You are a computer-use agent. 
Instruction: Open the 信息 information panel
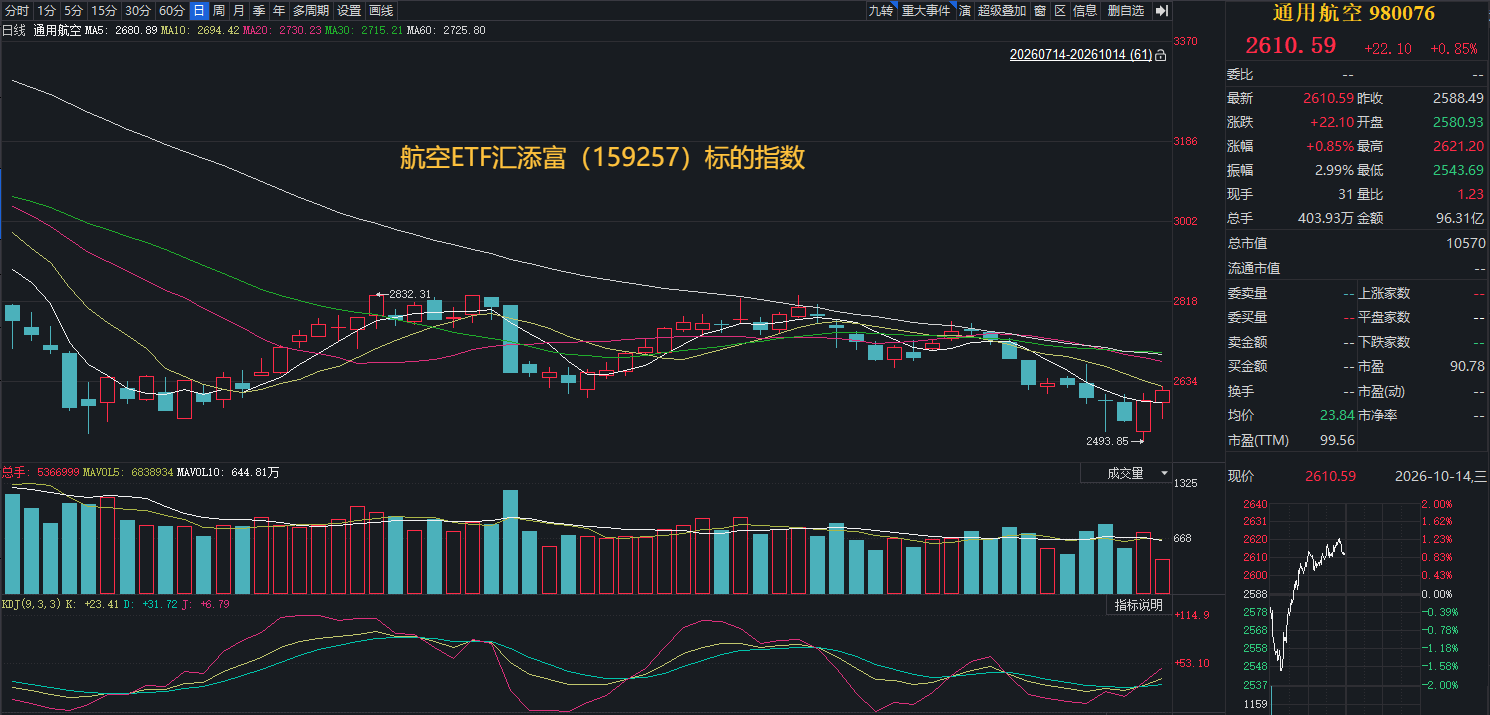coord(1085,11)
